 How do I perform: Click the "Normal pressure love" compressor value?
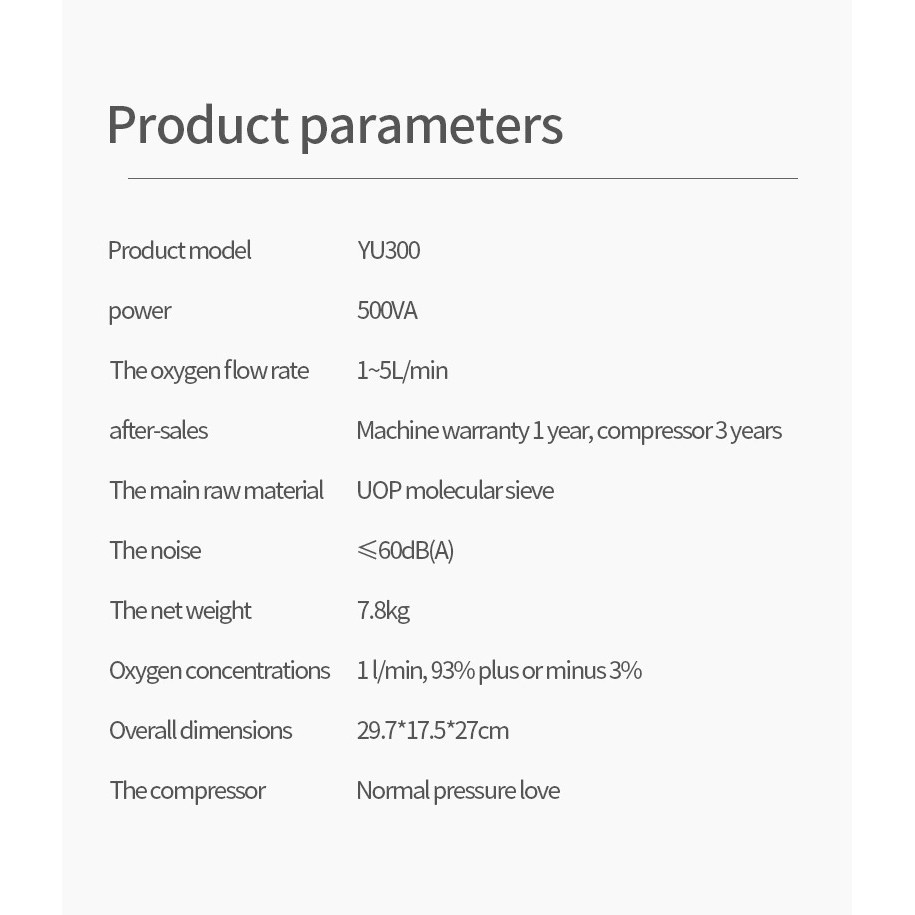(458, 791)
